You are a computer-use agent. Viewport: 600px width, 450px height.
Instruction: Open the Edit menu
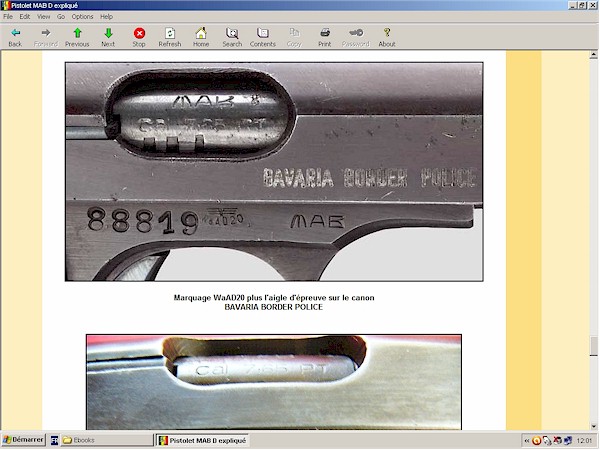pyautogui.click(x=25, y=16)
